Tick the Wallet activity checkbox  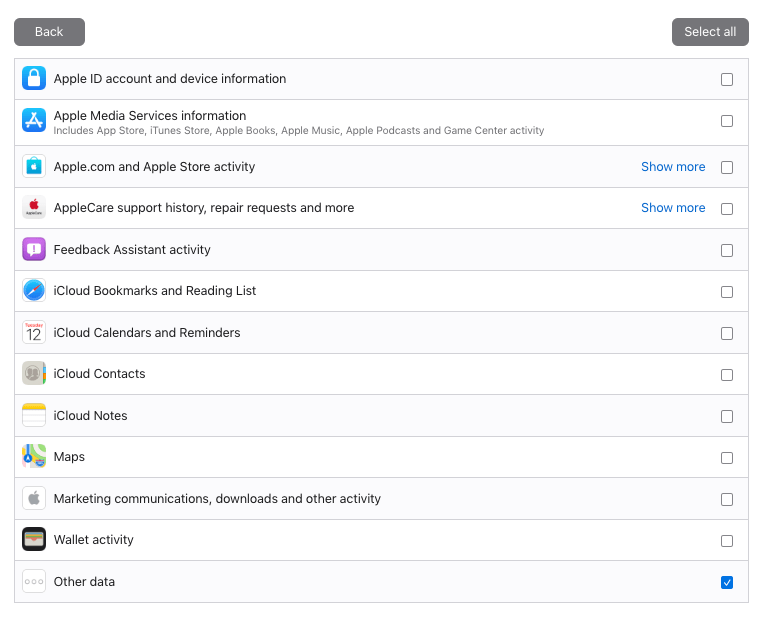727,541
